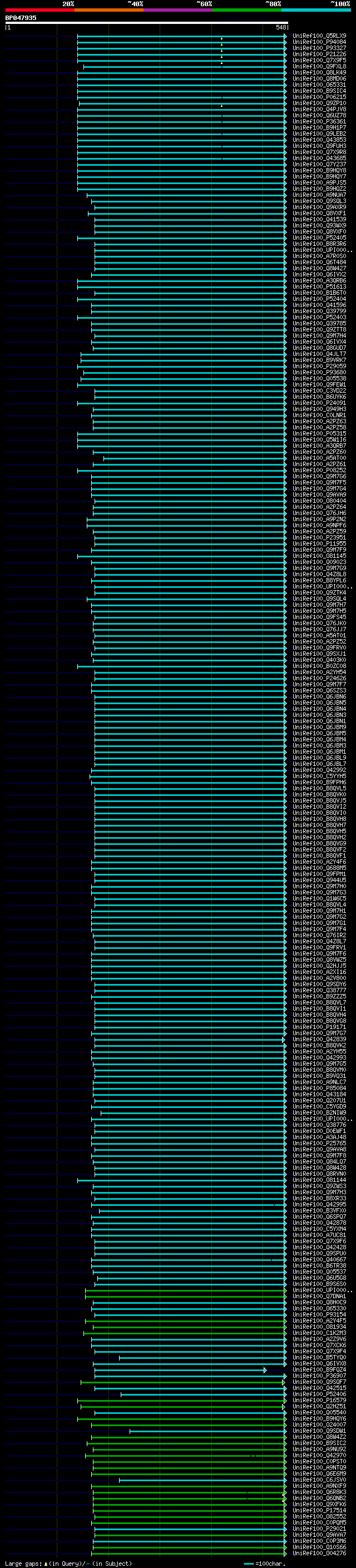Select the label UniRef100_P36361
356x1568 pixels.
tap(319, 122)
